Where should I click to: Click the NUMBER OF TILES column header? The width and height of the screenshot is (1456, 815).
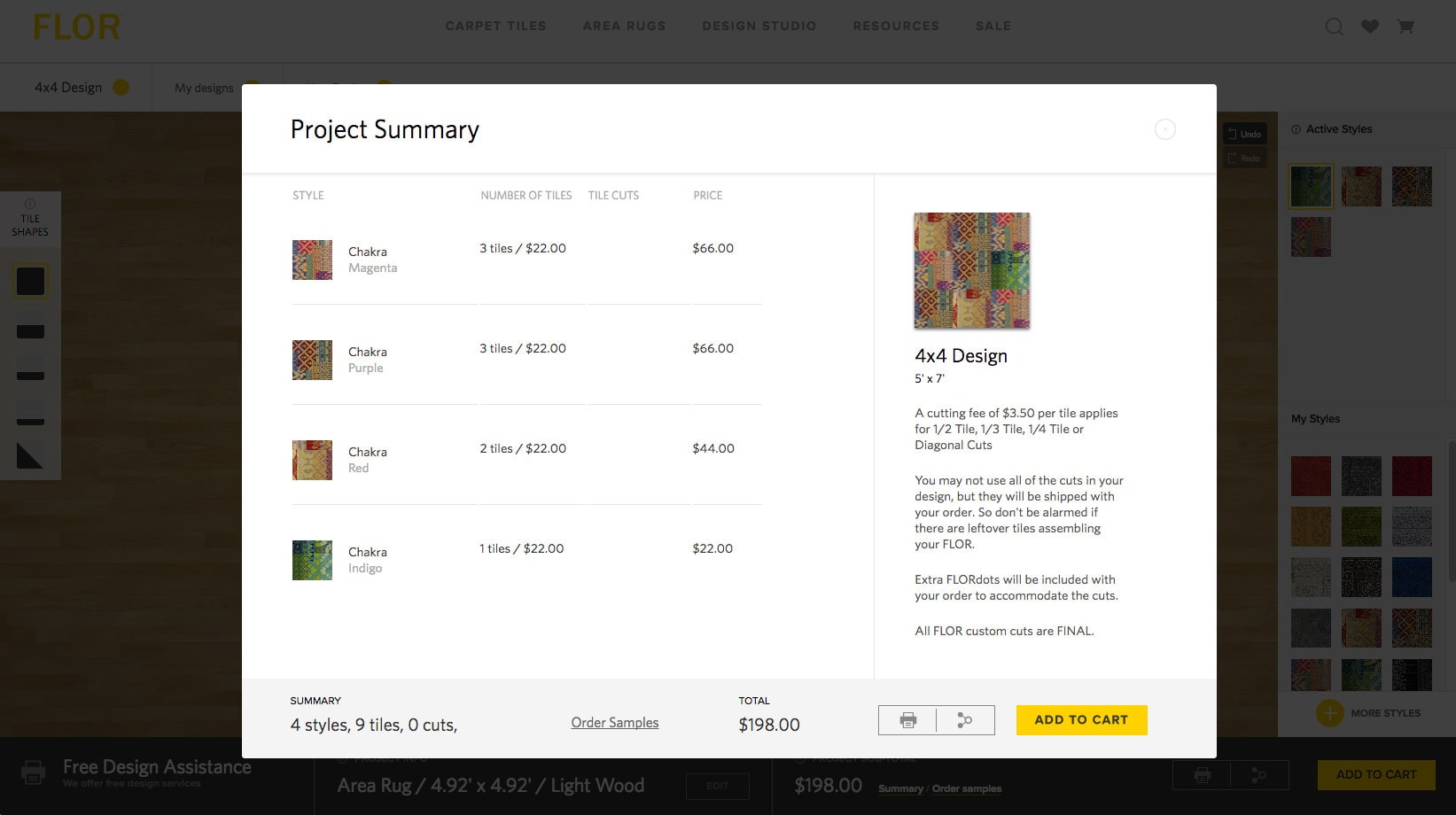click(x=526, y=195)
